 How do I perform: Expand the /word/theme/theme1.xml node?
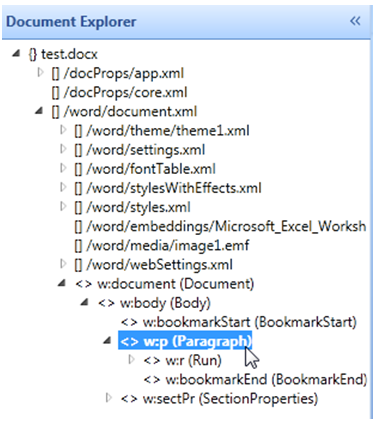pos(63,130)
